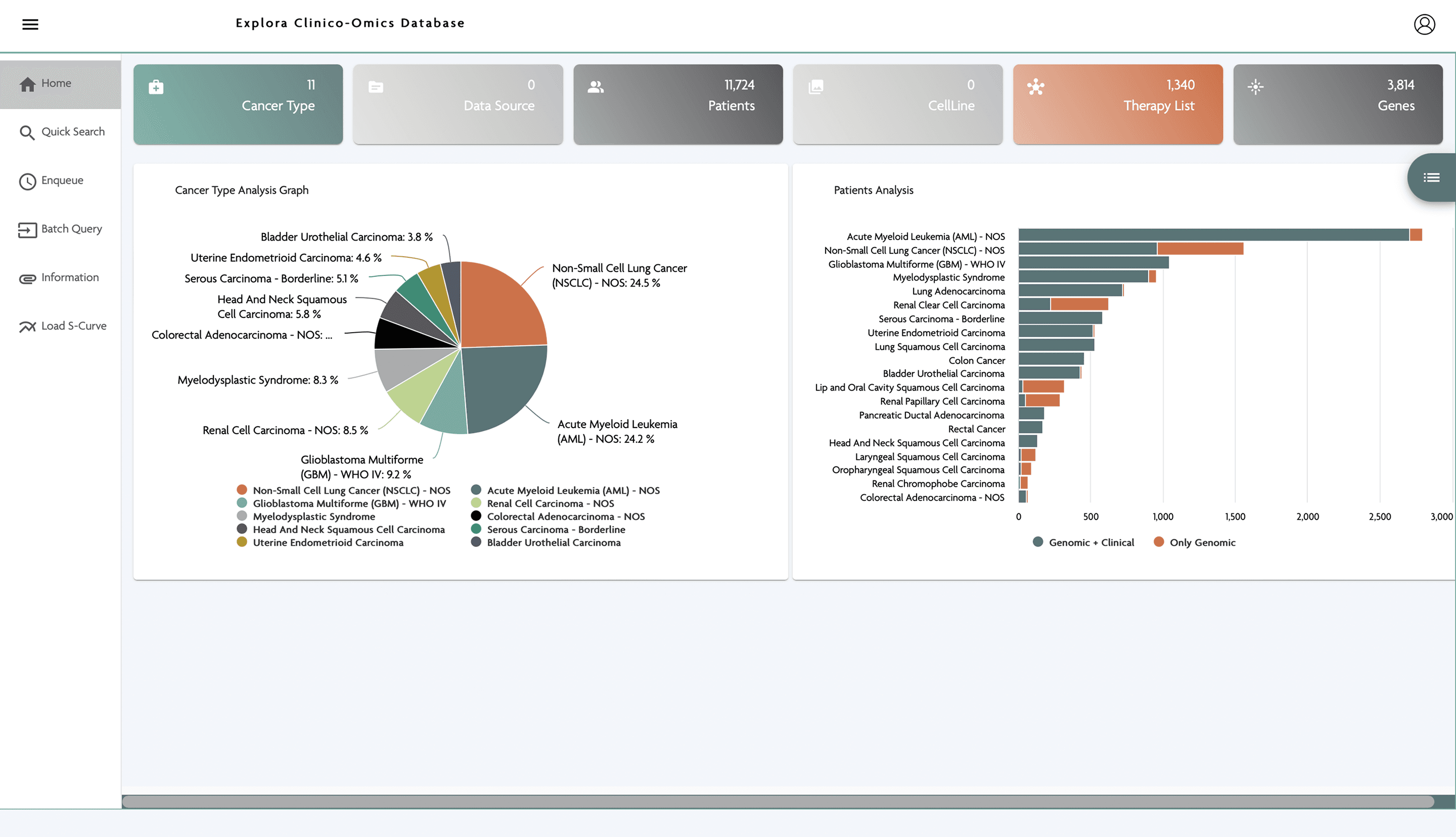This screenshot has width=1456, height=837.
Task: Select the Home menu item
Action: coord(56,84)
